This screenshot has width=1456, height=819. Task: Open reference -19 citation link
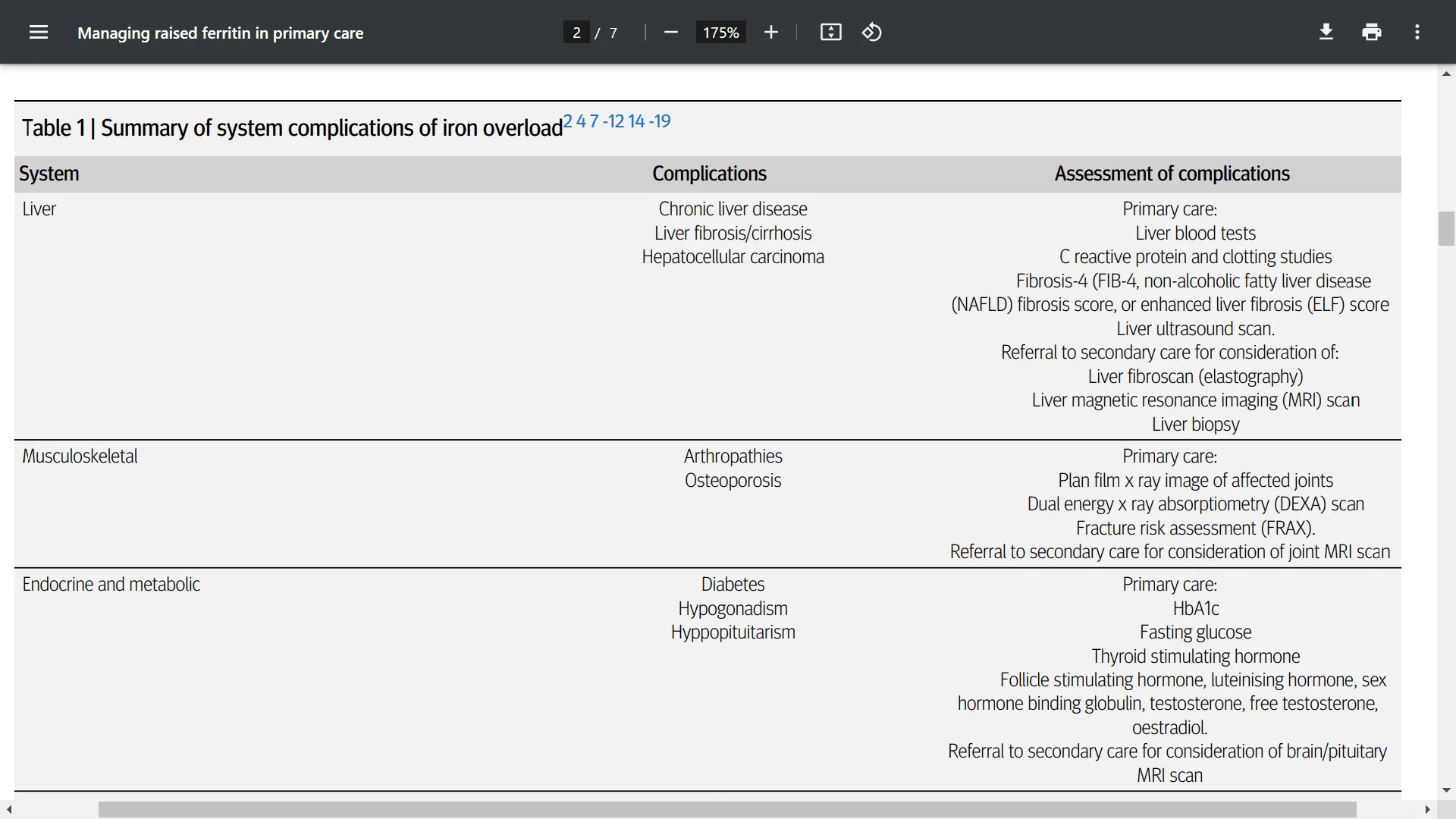660,121
